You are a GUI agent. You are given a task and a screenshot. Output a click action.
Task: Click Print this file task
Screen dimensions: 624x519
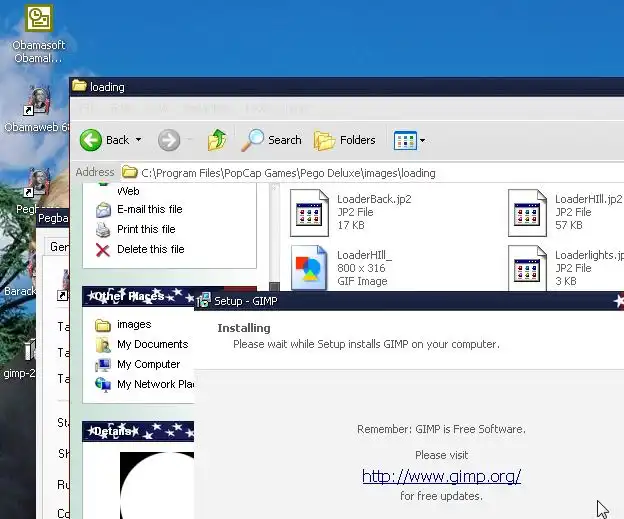(x=146, y=229)
